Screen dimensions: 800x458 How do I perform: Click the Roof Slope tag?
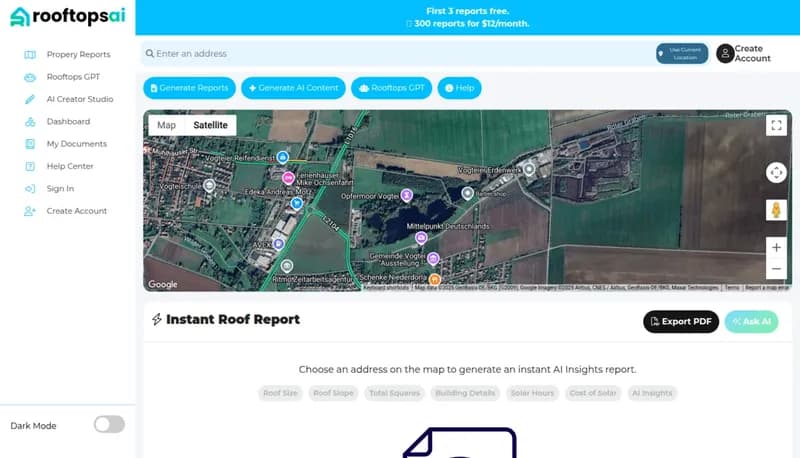coord(333,393)
